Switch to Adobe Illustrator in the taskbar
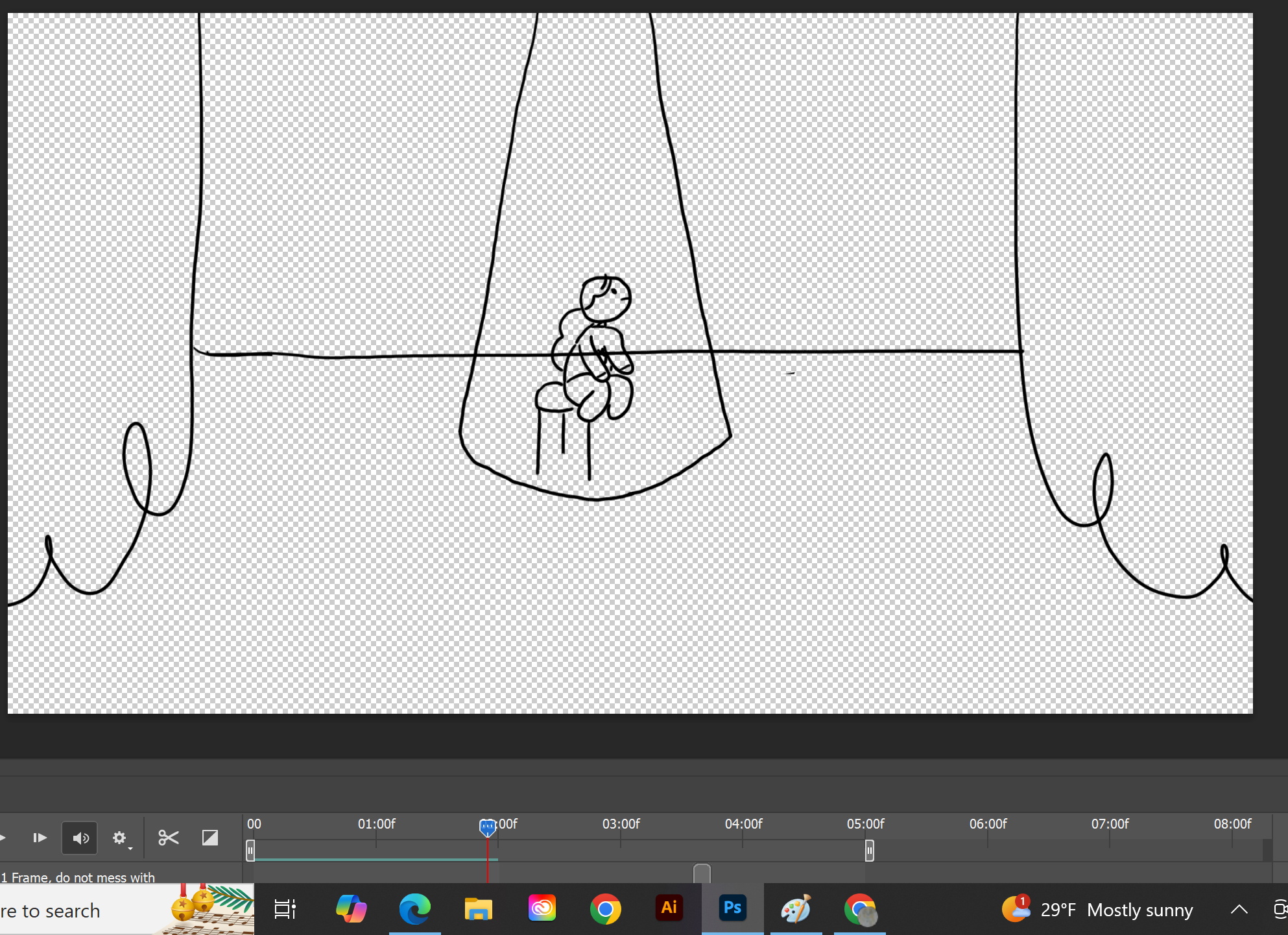 [669, 908]
